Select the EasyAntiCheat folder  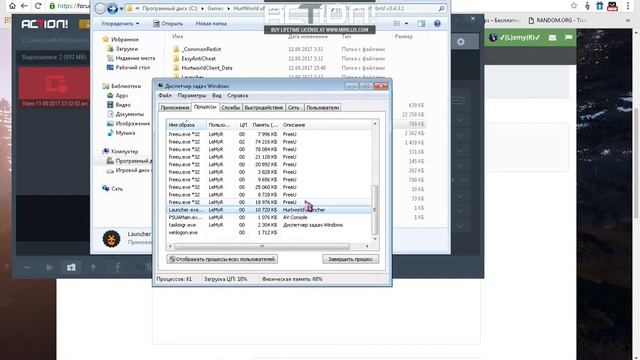(x=194, y=58)
